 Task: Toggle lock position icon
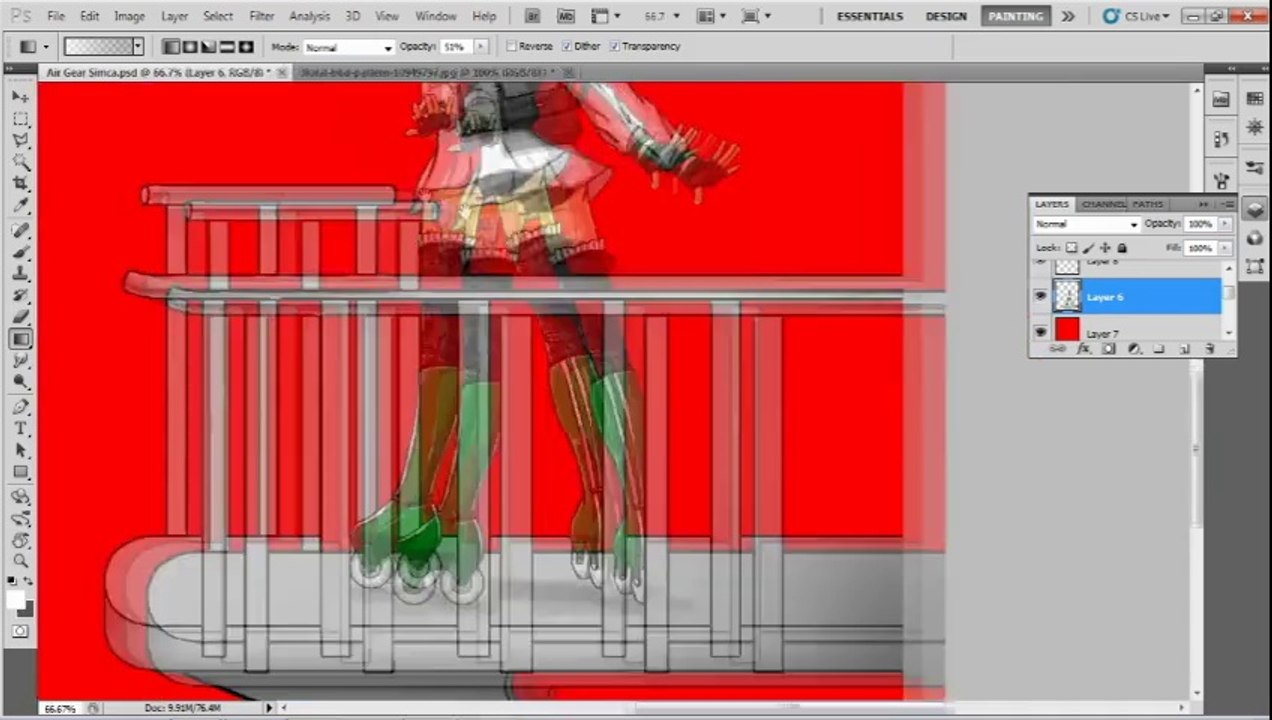tap(1105, 248)
